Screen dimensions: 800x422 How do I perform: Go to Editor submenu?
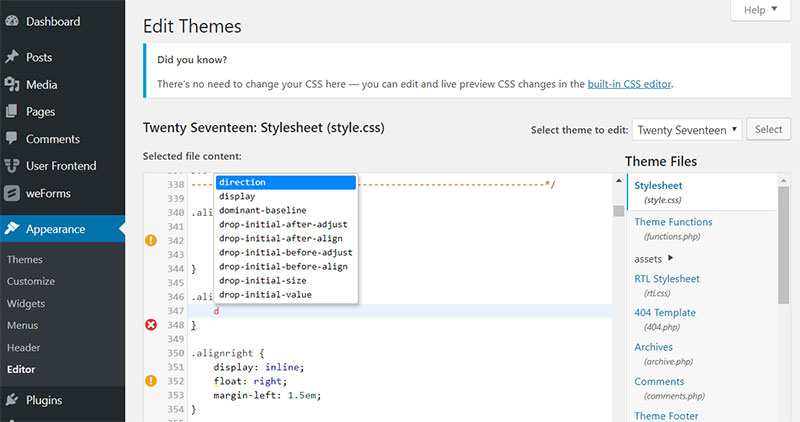point(21,369)
